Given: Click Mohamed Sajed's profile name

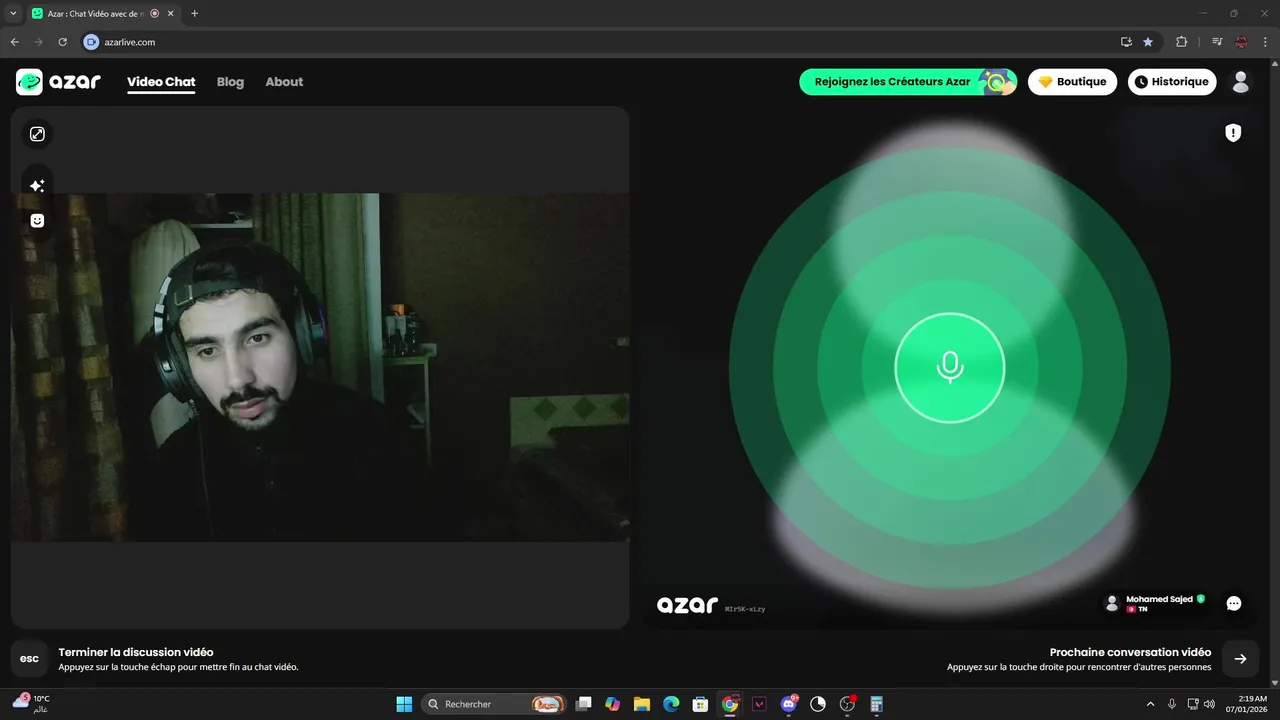Looking at the screenshot, I should (x=1159, y=599).
